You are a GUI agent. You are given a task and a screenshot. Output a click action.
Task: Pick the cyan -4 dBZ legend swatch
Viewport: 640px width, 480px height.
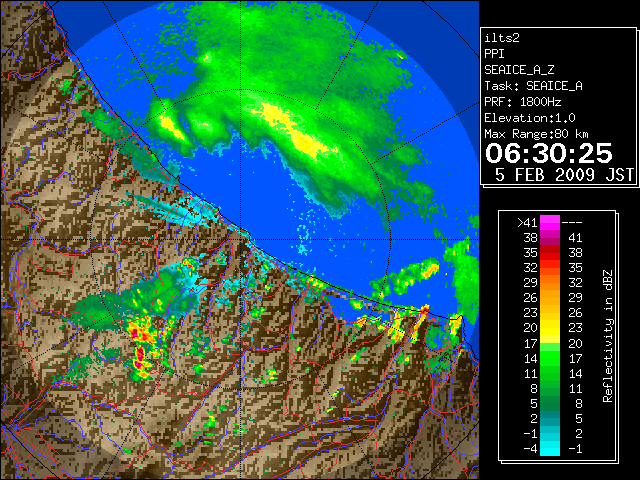tap(550, 449)
